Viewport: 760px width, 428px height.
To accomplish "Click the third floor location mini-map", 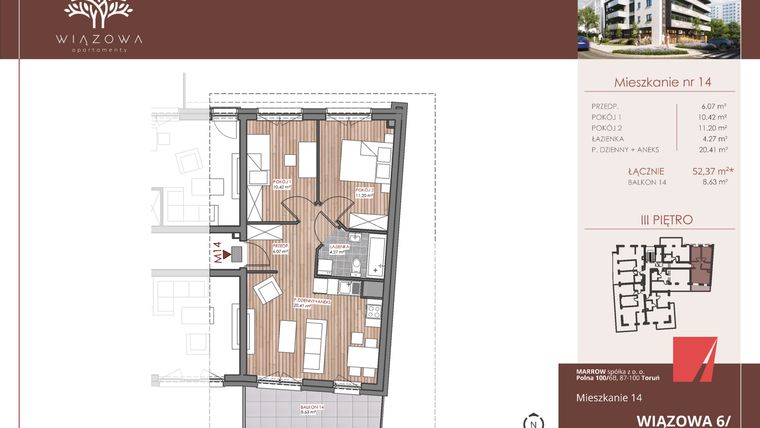I will coord(663,285).
